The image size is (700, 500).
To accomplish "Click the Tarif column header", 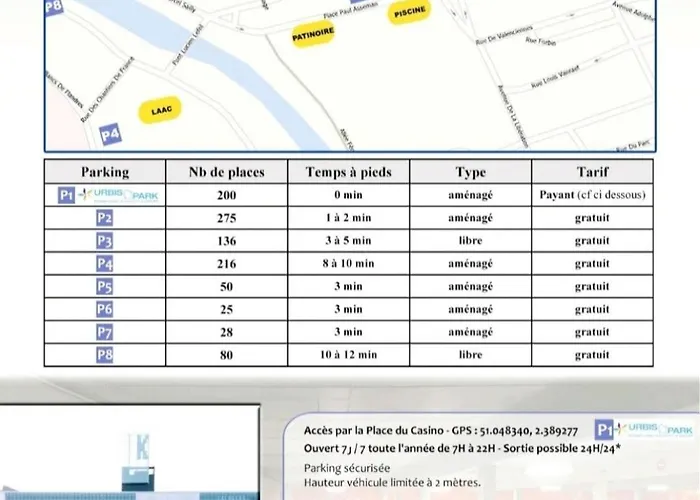I will tap(592, 172).
